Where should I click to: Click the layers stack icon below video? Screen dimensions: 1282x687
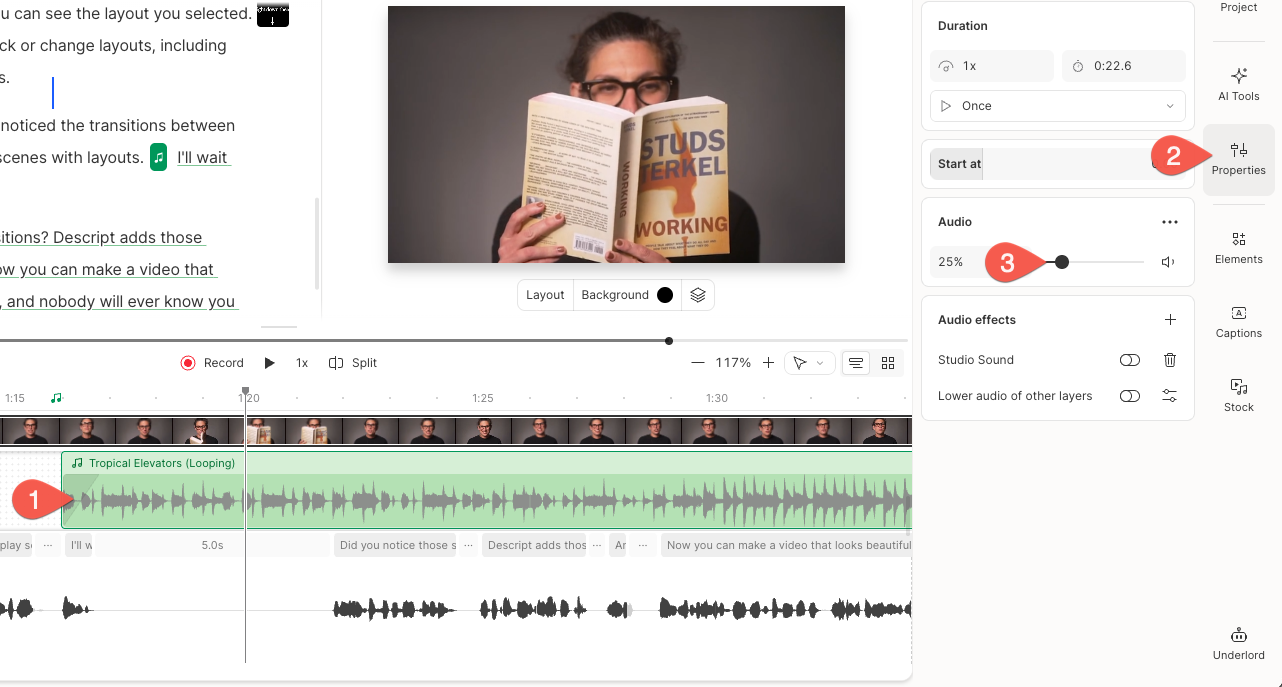(x=698, y=295)
